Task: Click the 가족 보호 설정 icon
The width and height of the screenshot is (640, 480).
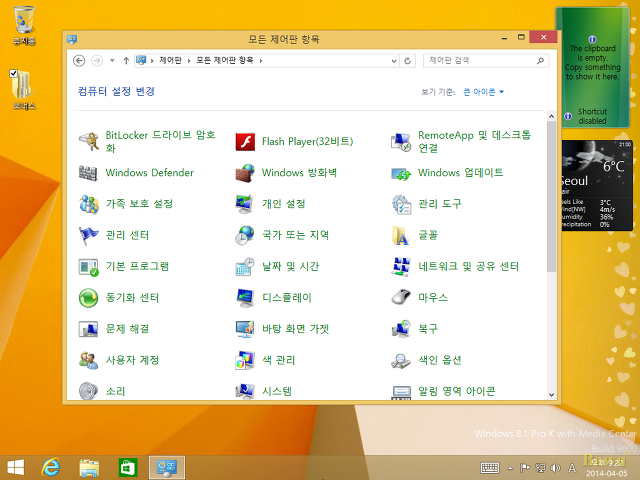Action: (x=89, y=204)
